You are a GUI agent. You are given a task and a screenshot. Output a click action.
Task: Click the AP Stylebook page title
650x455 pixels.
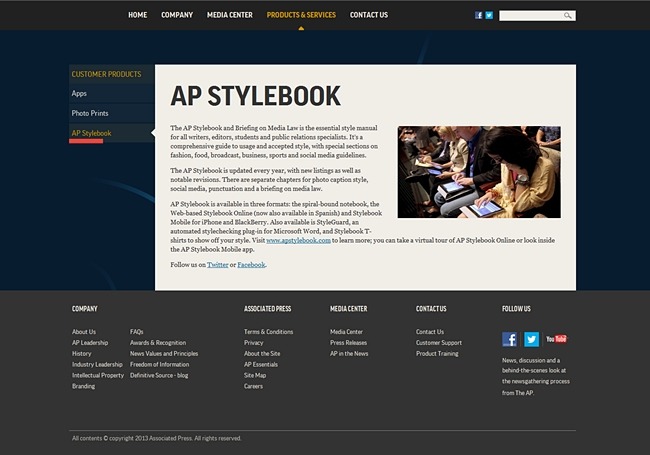click(x=256, y=96)
